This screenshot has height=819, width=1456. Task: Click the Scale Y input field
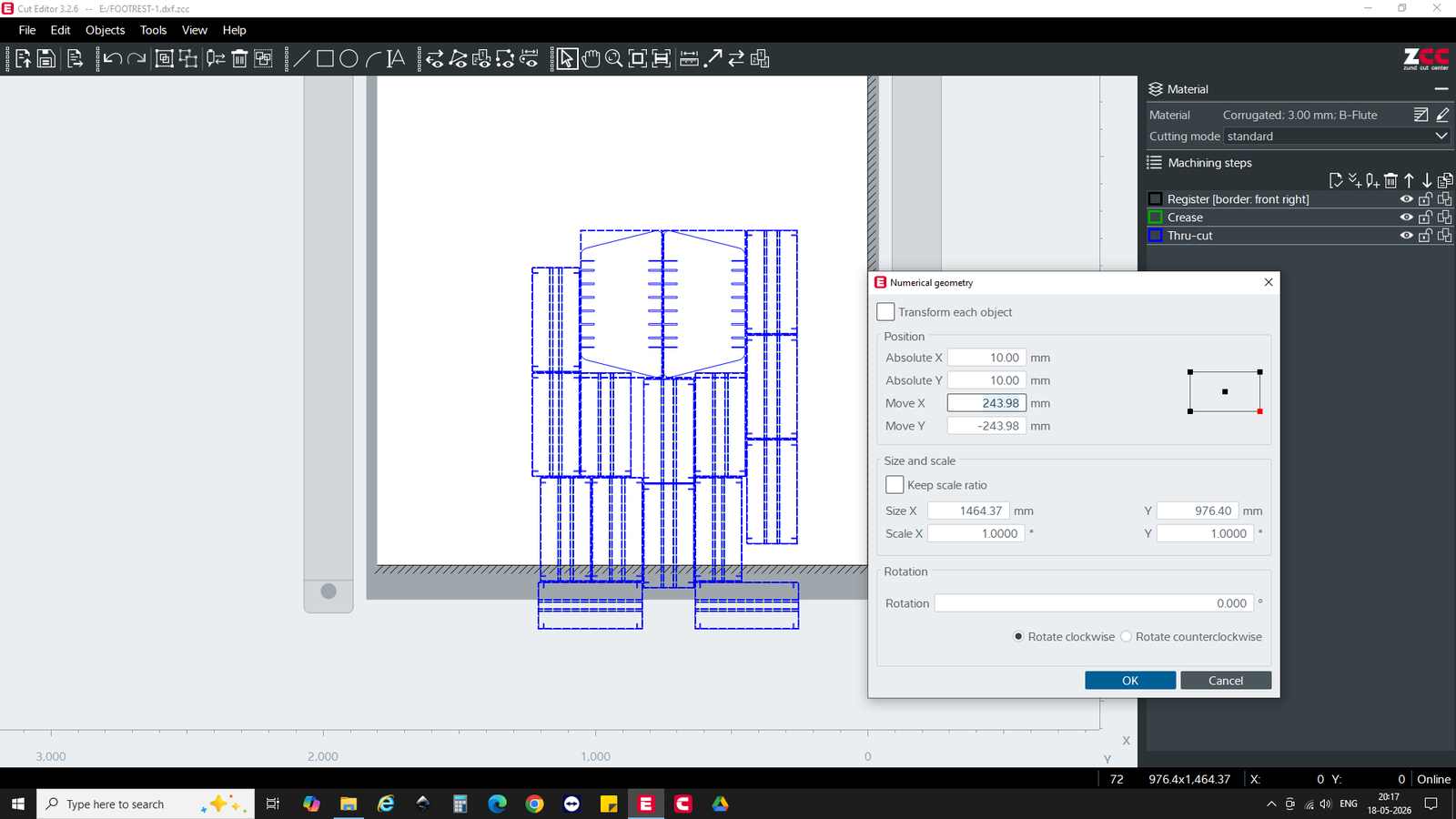(x=1205, y=534)
